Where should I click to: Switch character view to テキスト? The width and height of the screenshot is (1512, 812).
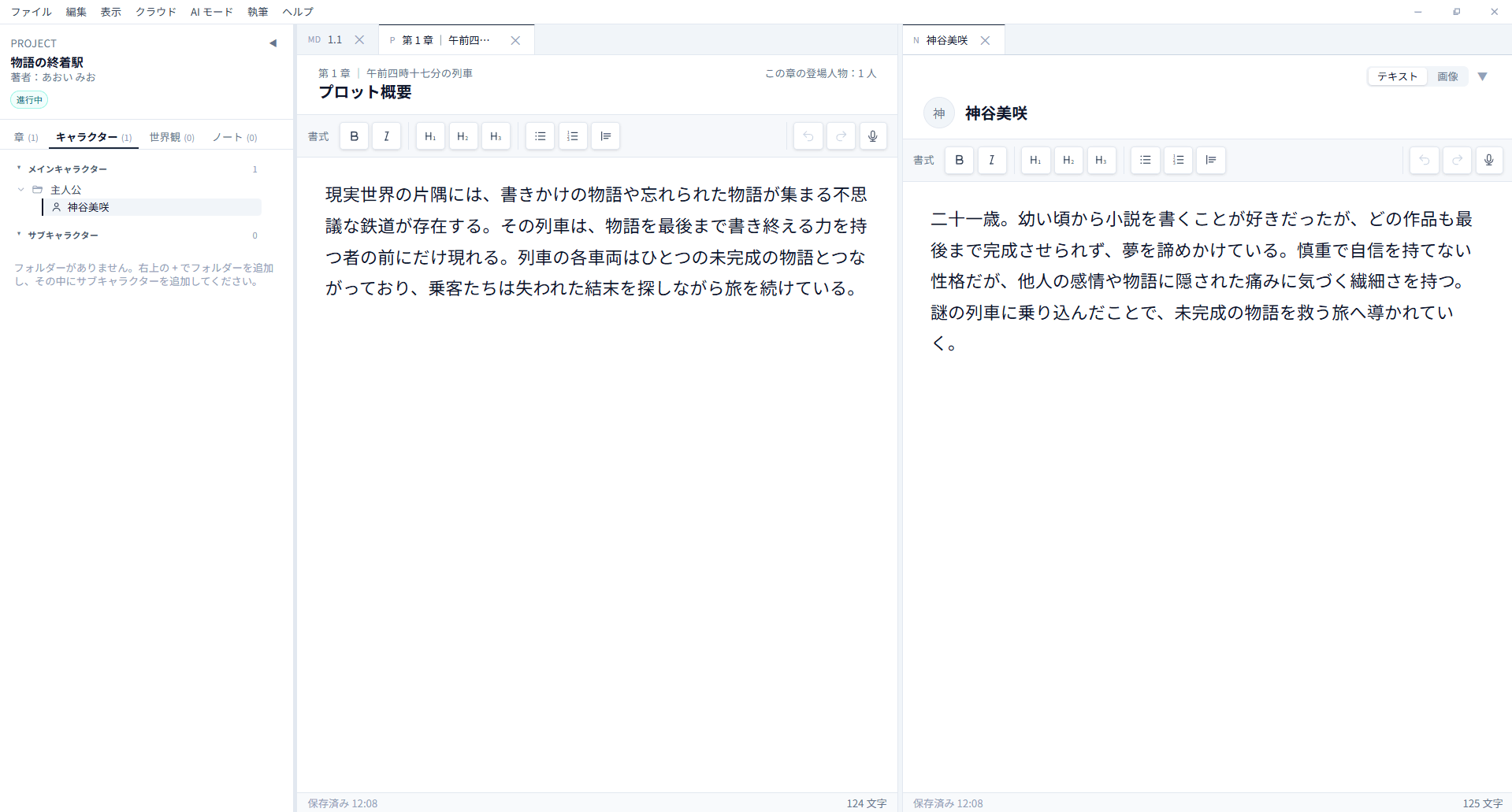point(1398,76)
